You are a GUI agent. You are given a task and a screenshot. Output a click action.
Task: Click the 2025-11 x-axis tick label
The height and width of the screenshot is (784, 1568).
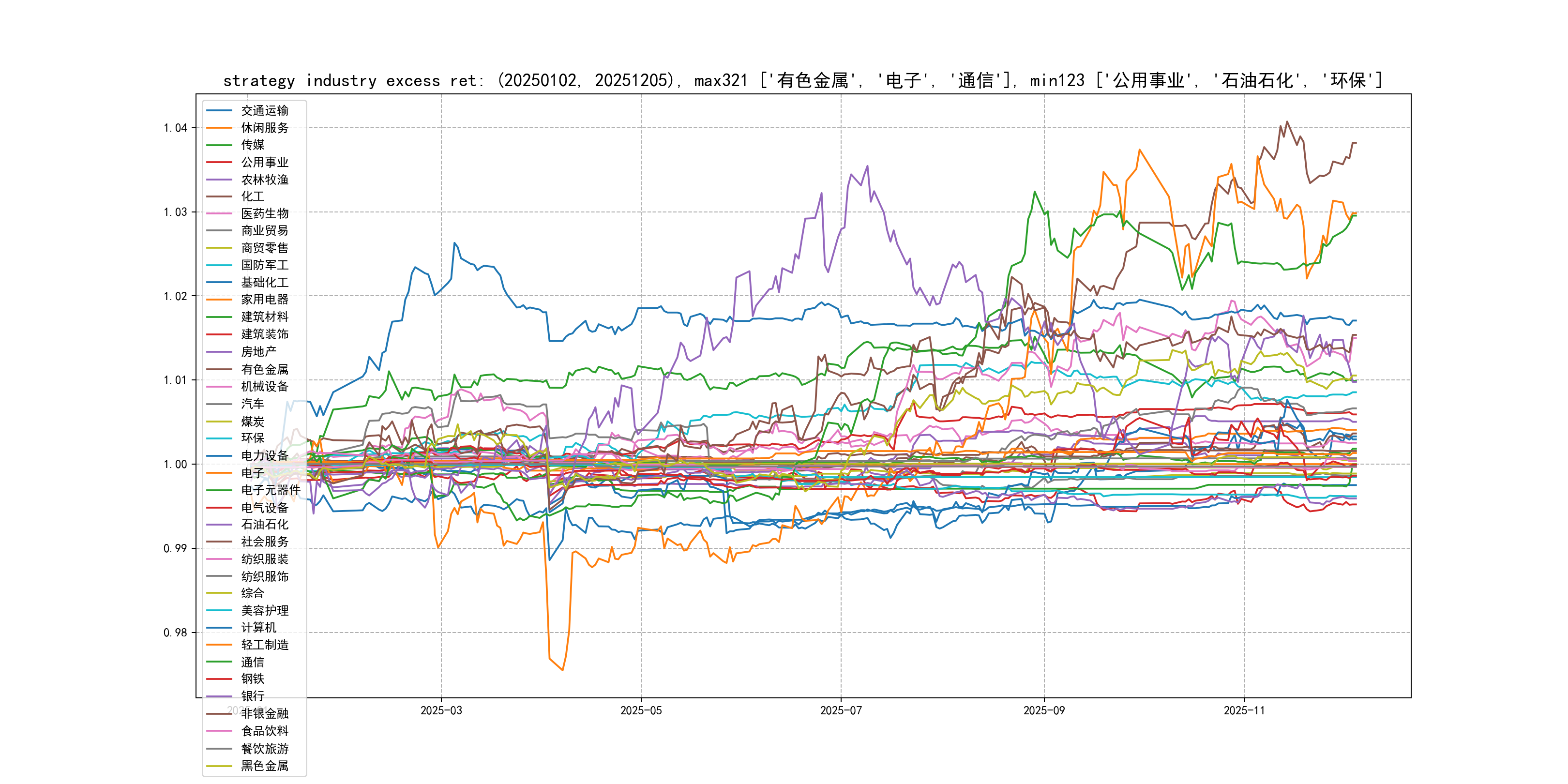tap(1244, 710)
